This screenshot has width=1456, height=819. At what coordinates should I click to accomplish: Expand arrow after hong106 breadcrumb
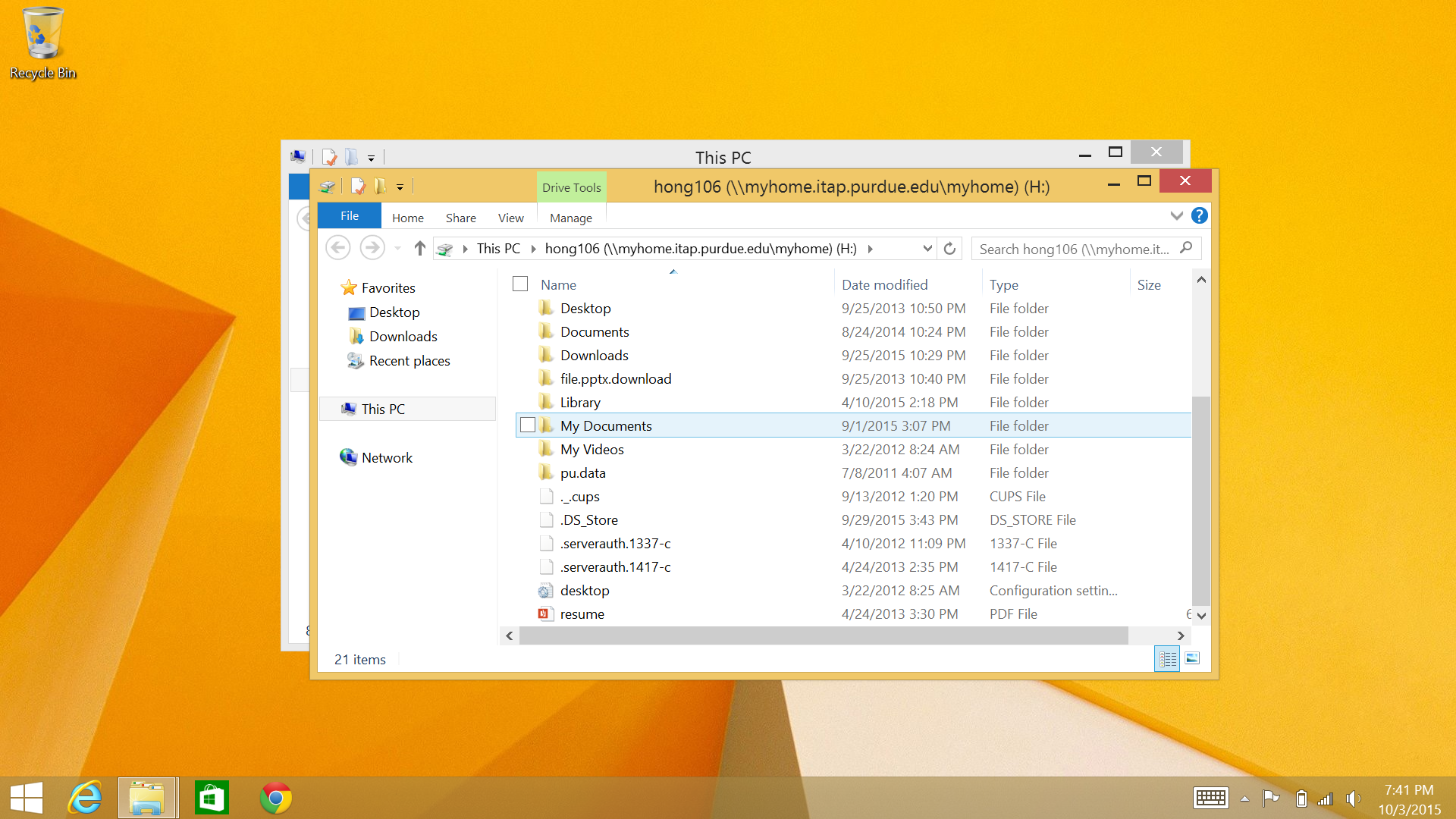[870, 249]
